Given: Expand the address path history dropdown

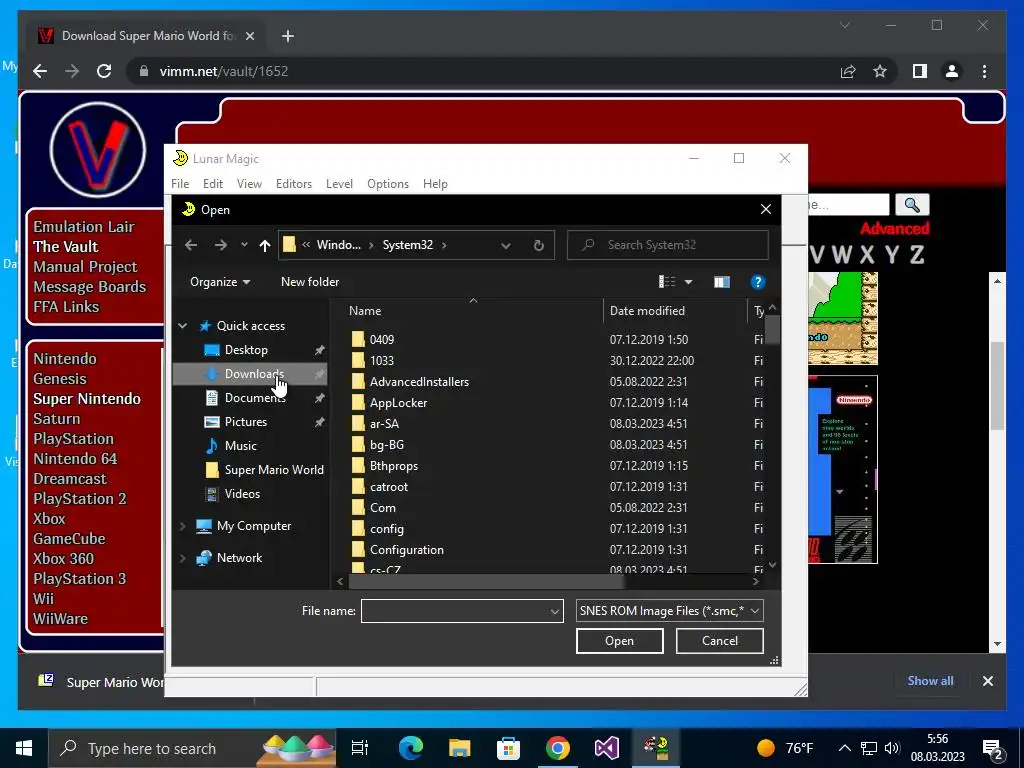Looking at the screenshot, I should (x=505, y=246).
